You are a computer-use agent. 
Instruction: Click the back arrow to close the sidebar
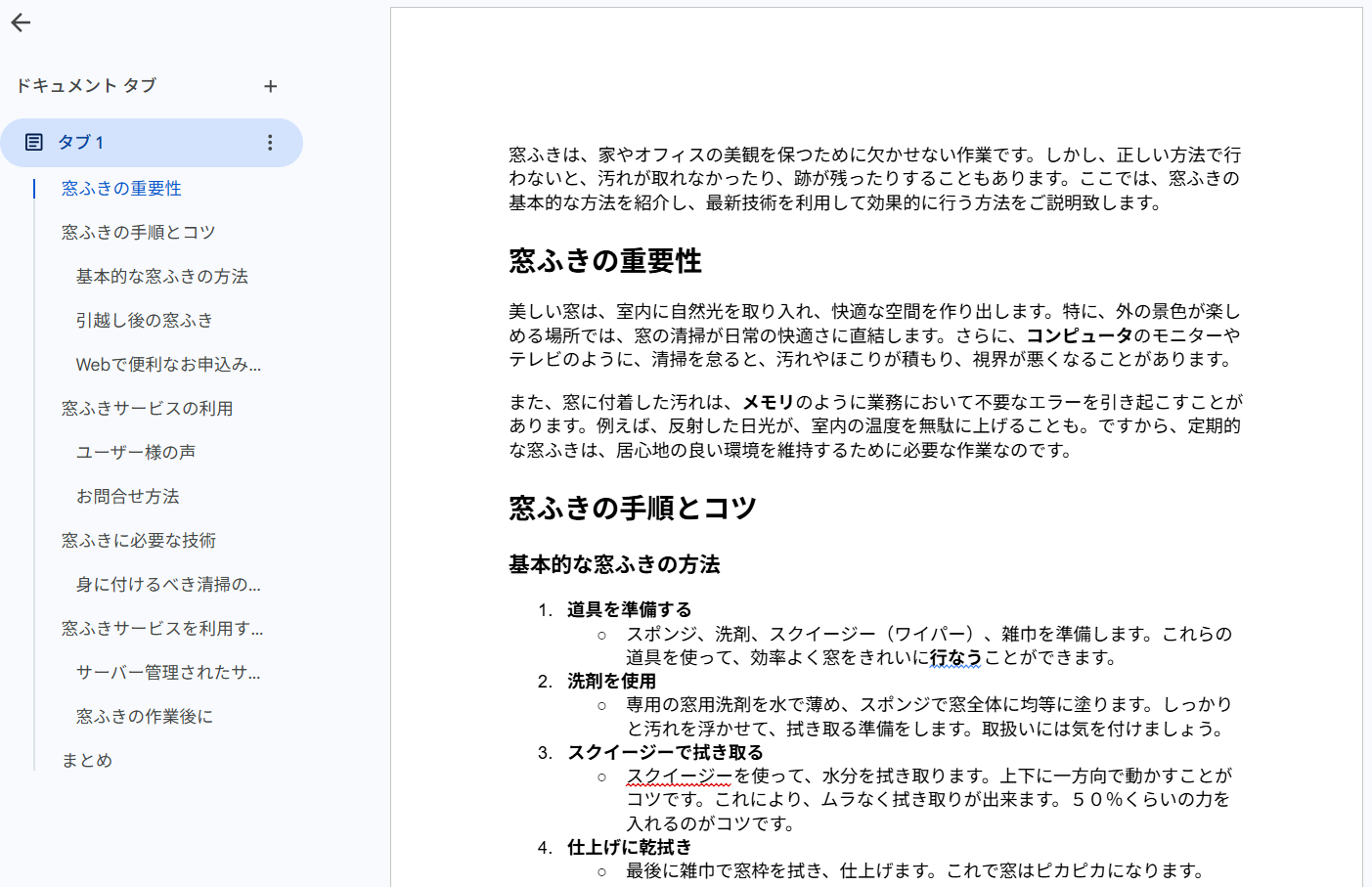coord(21,22)
